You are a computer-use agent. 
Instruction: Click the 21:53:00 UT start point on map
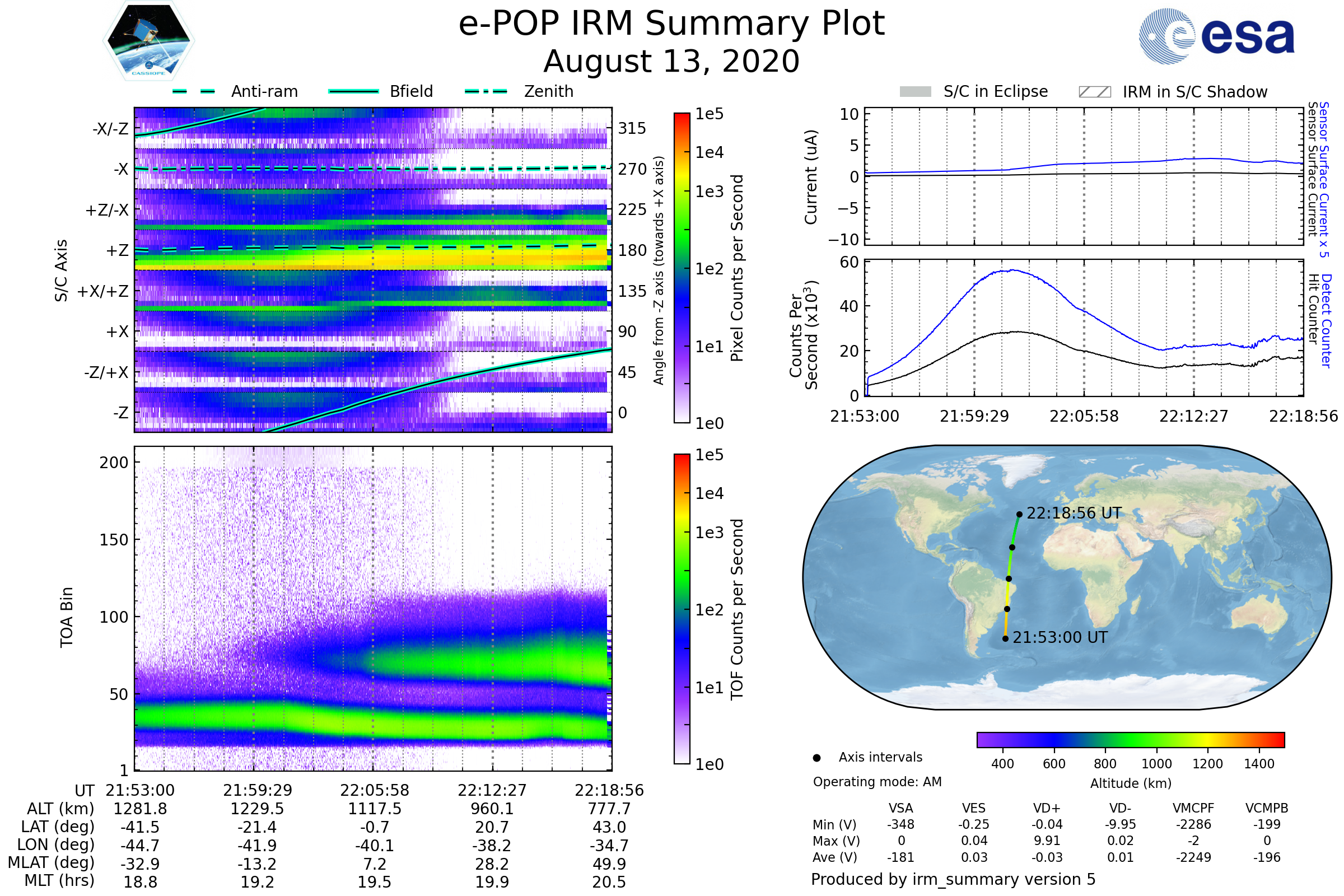[1005, 639]
